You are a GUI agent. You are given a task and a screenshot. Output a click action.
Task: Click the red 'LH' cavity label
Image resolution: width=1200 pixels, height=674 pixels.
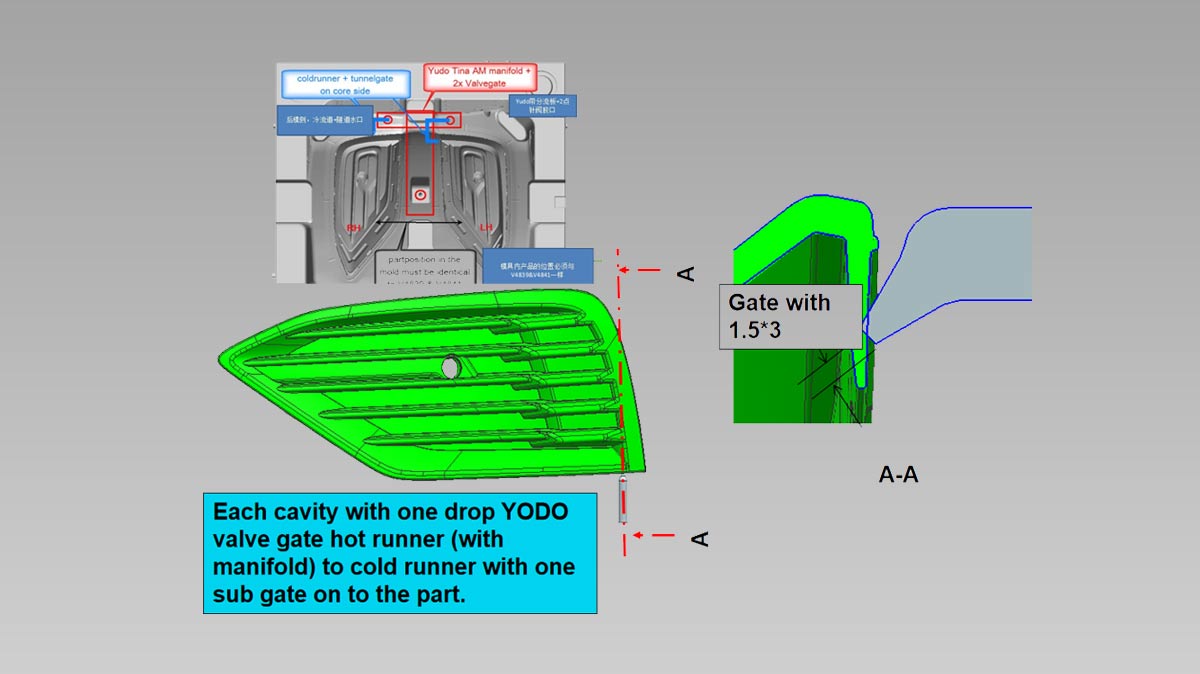(x=487, y=229)
